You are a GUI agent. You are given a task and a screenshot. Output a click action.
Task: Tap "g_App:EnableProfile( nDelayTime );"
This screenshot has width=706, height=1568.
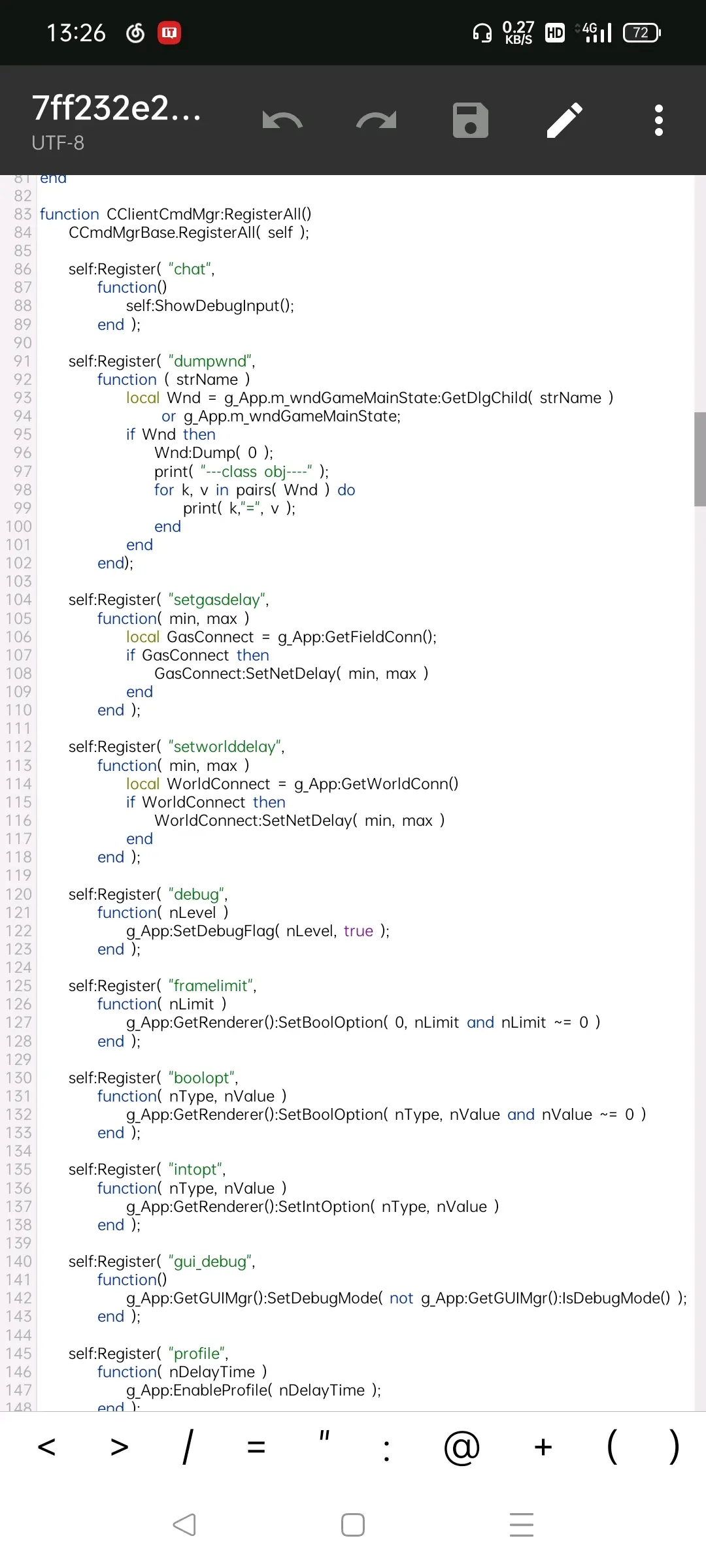[x=254, y=1390]
